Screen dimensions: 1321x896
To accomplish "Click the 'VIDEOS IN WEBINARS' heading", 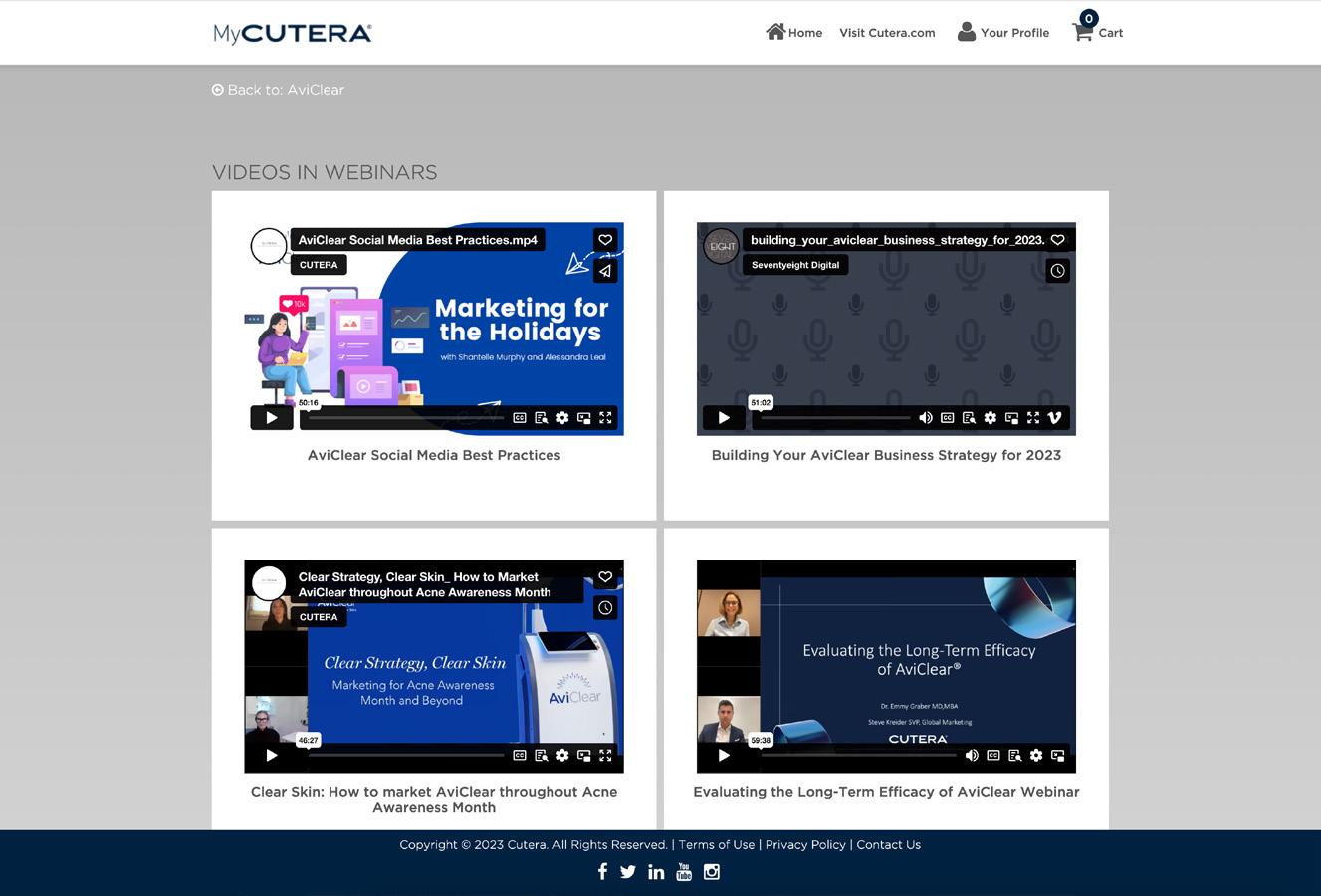I will (x=325, y=172).
